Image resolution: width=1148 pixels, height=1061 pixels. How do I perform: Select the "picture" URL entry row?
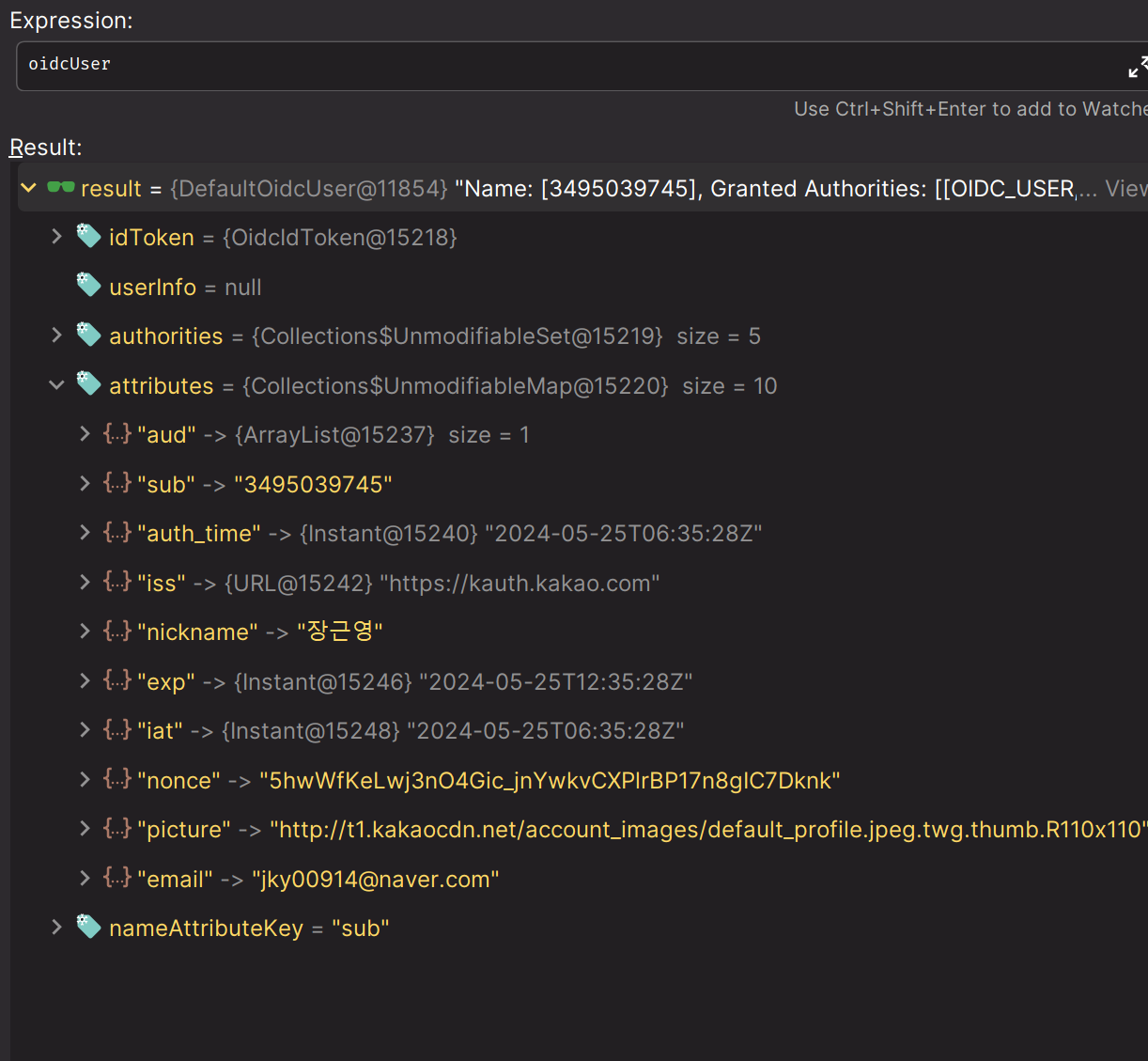(x=639, y=830)
